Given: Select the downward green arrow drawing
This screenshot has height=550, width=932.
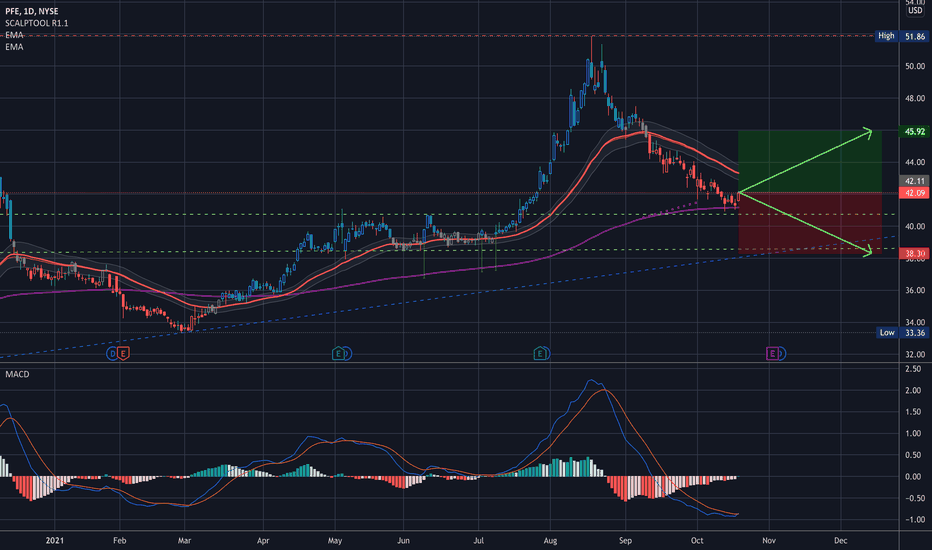Looking at the screenshot, I should 805,223.
